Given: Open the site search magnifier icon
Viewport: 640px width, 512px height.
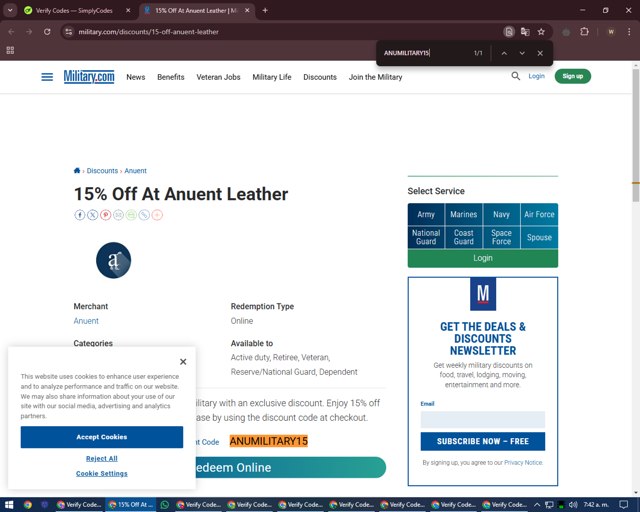Looking at the screenshot, I should [x=516, y=76].
